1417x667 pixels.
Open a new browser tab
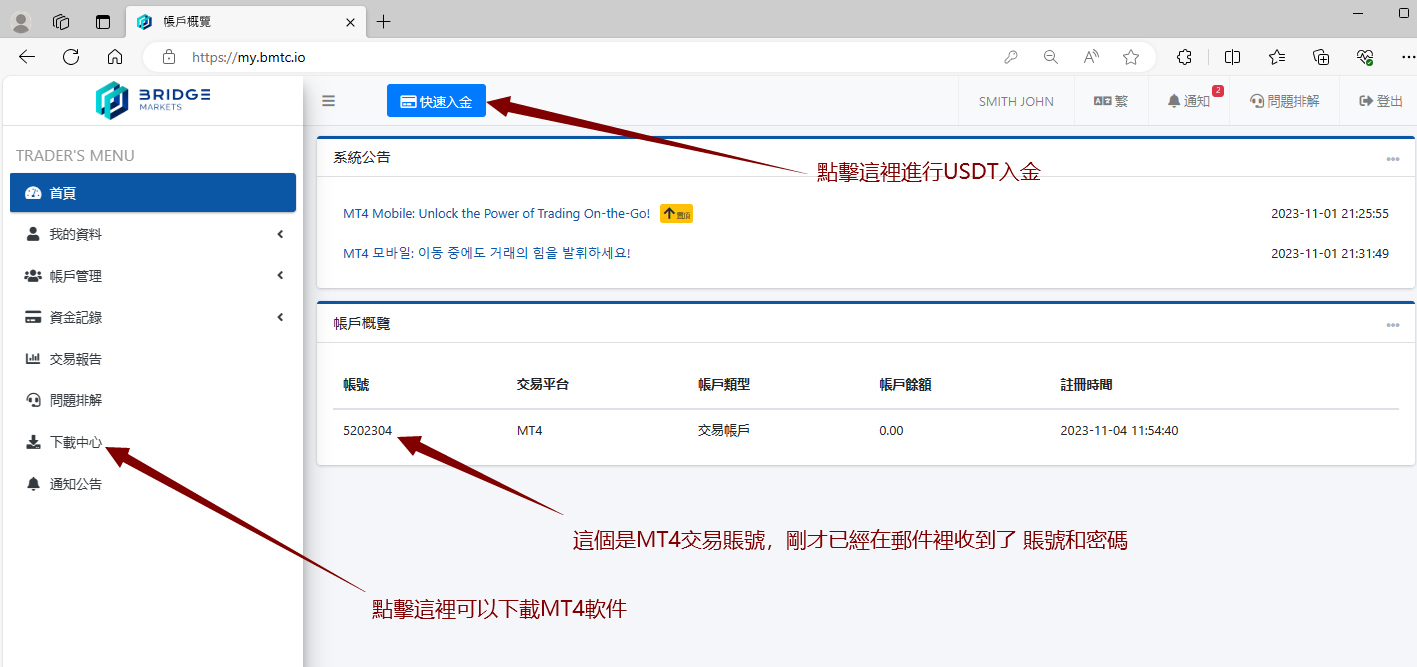coord(384,22)
